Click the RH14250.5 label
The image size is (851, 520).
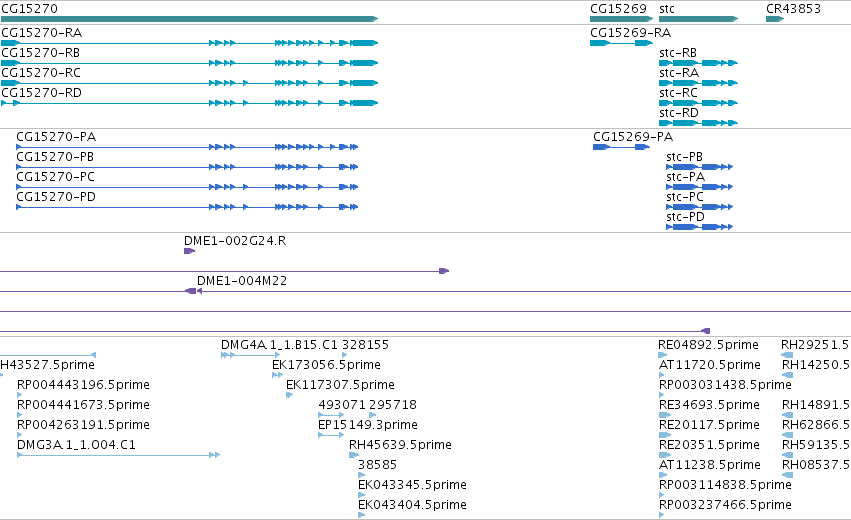[816, 365]
